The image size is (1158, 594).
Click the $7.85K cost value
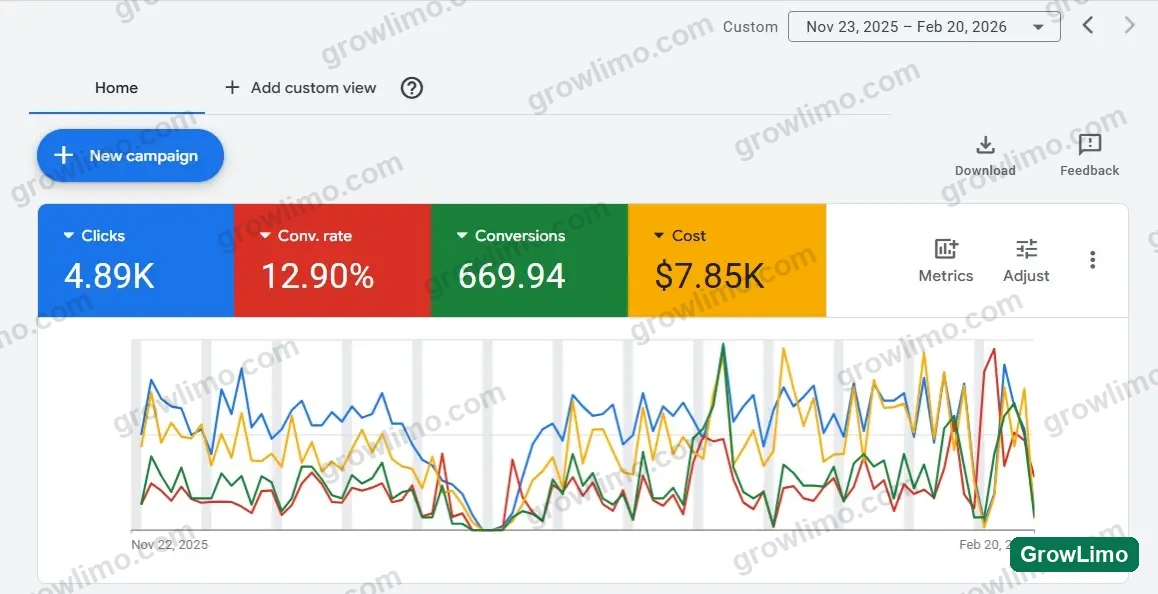pyautogui.click(x=710, y=276)
